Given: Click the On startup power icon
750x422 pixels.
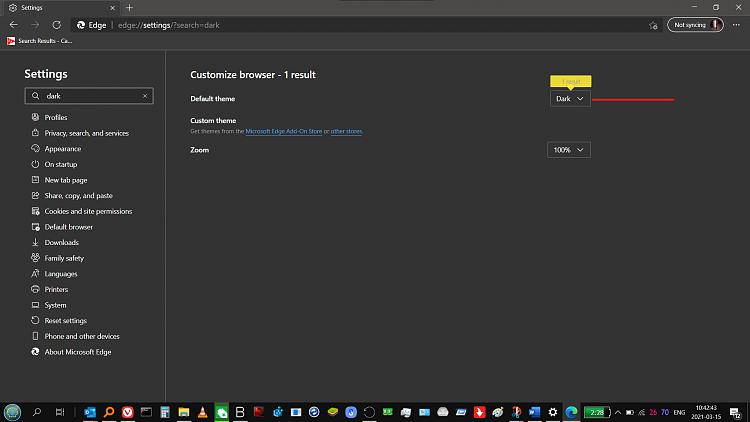Looking at the screenshot, I should [35, 164].
